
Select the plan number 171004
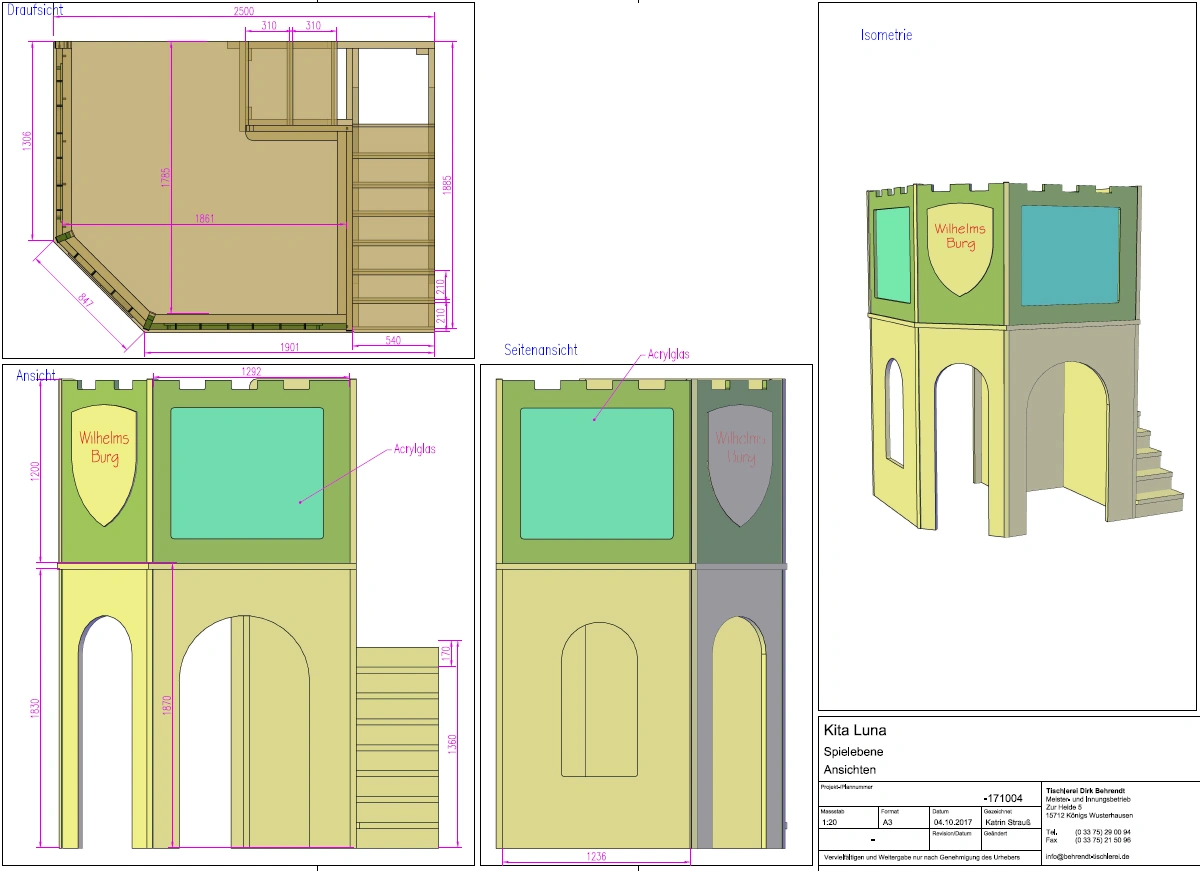1003,798
